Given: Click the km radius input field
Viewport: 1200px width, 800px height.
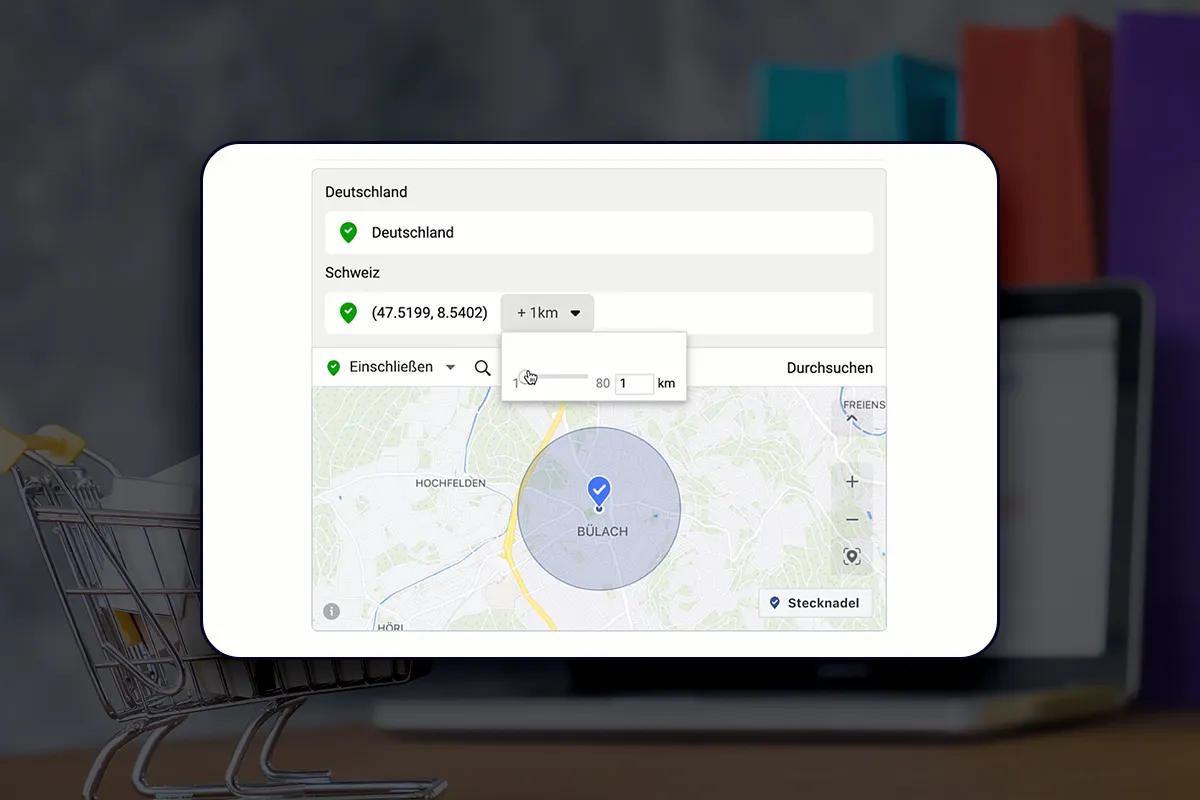Looking at the screenshot, I should click(634, 383).
